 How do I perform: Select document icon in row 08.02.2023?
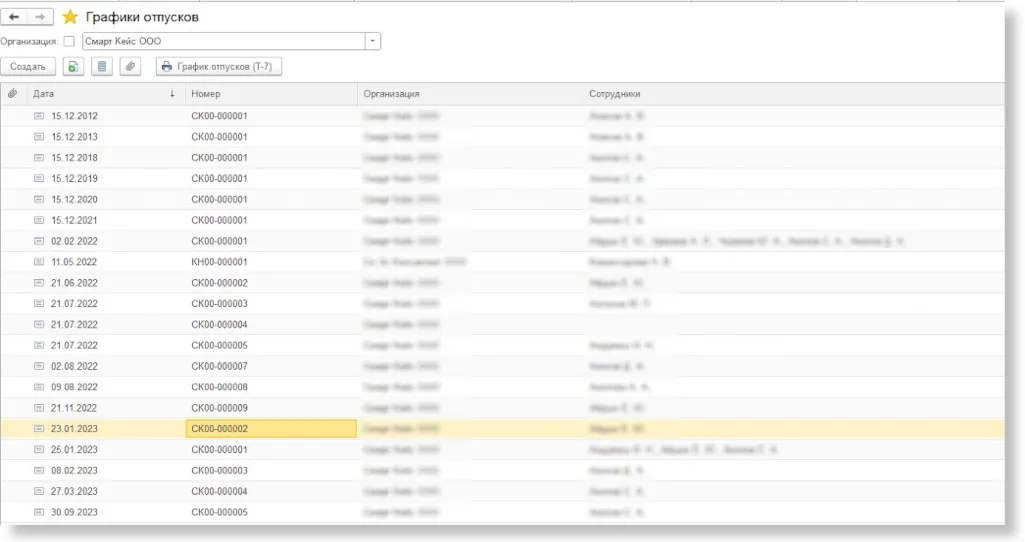(x=39, y=471)
